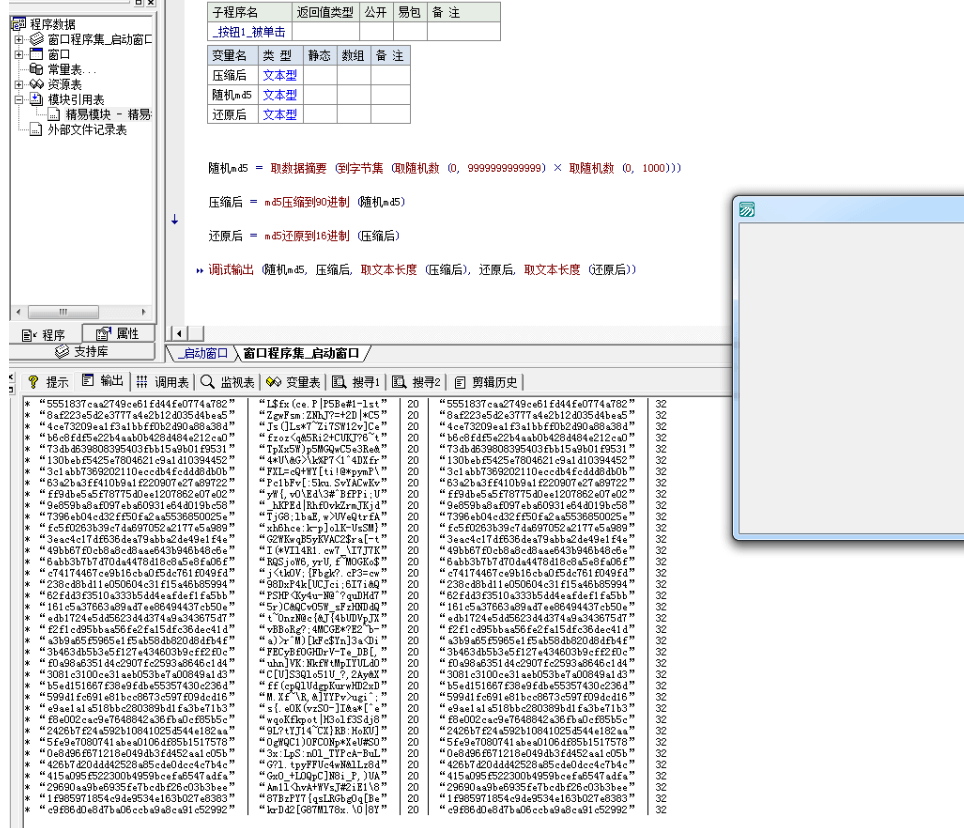This screenshot has height=828, width=964.
Task: Expand the 窗口程序集_启动窗口 tree node
Action: pyautogui.click(x=19, y=39)
